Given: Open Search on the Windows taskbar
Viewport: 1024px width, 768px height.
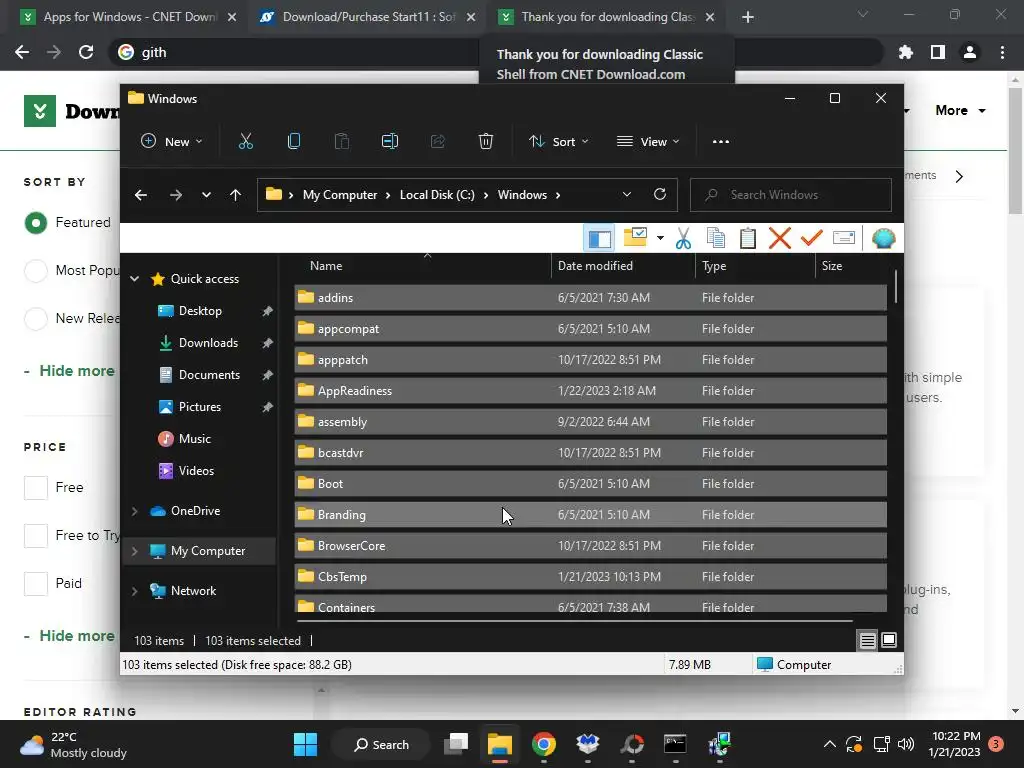Looking at the screenshot, I should pos(381,744).
